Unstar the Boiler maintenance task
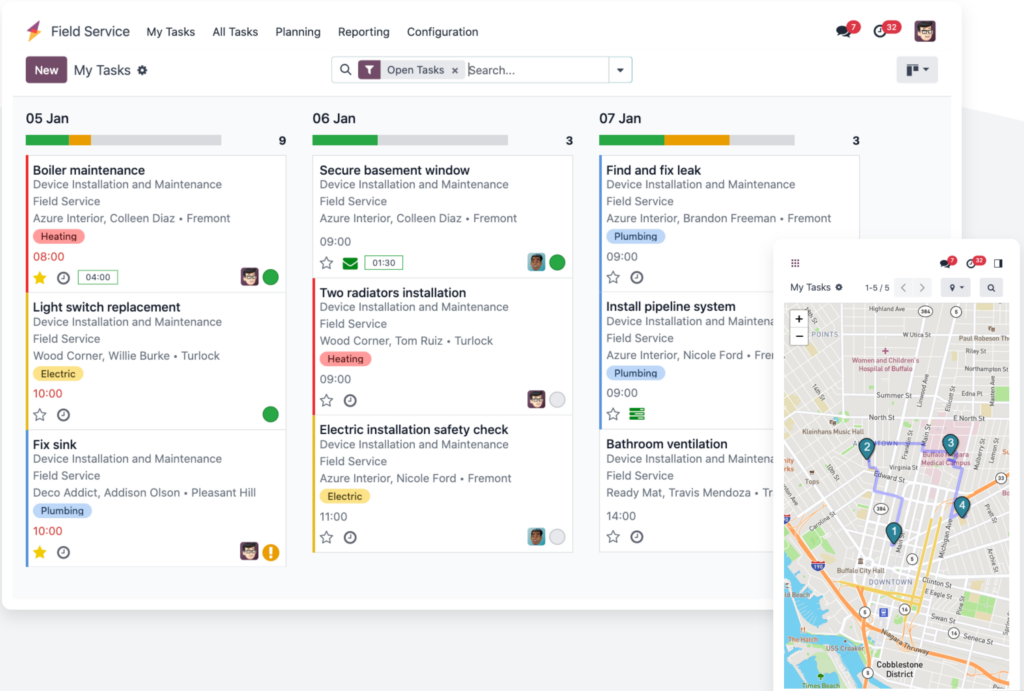 tap(40, 277)
